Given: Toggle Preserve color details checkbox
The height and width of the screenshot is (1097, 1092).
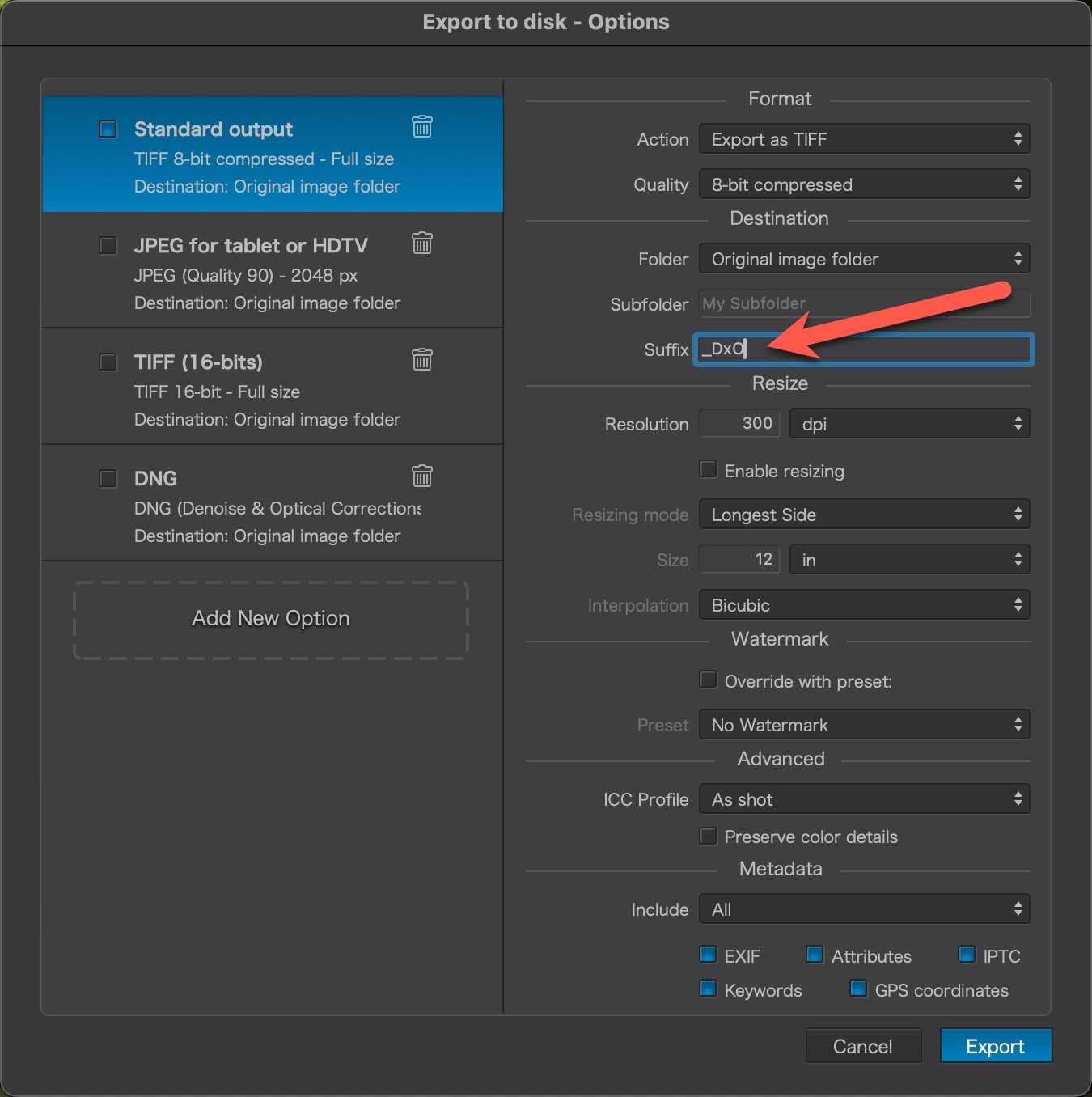Looking at the screenshot, I should [x=709, y=836].
